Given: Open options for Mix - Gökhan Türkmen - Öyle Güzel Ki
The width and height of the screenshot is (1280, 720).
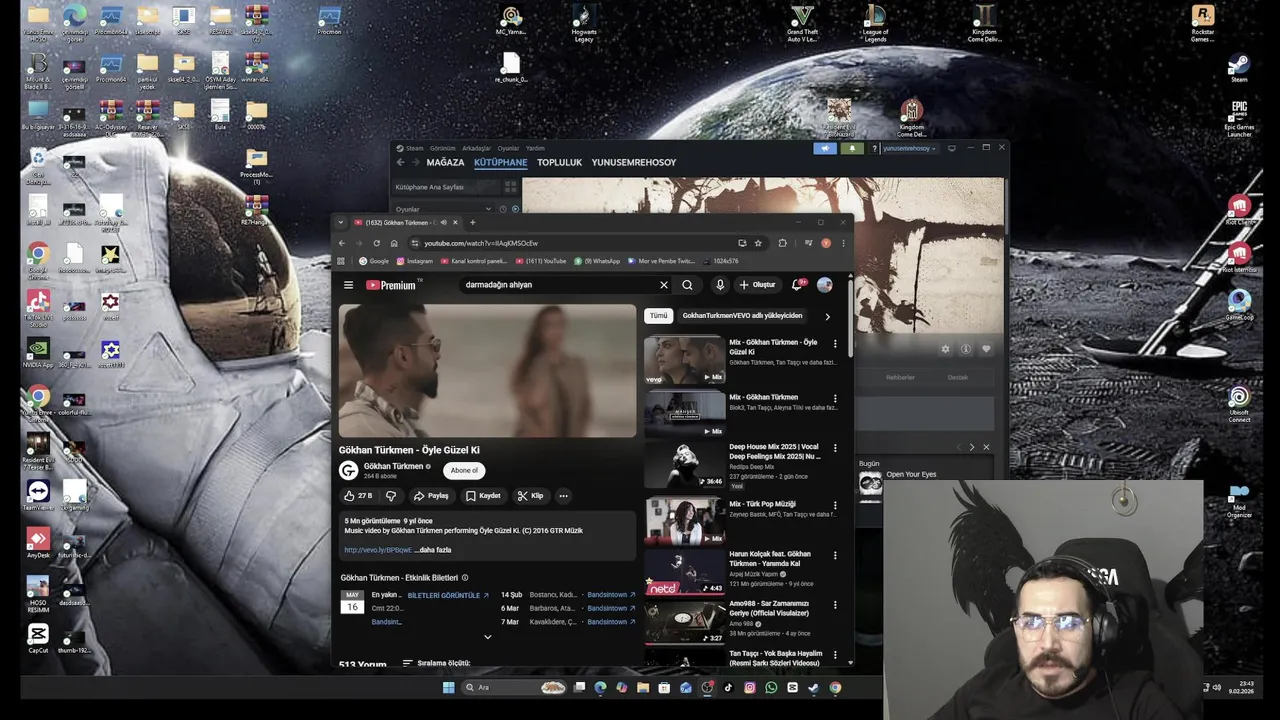Looking at the screenshot, I should coord(835,344).
